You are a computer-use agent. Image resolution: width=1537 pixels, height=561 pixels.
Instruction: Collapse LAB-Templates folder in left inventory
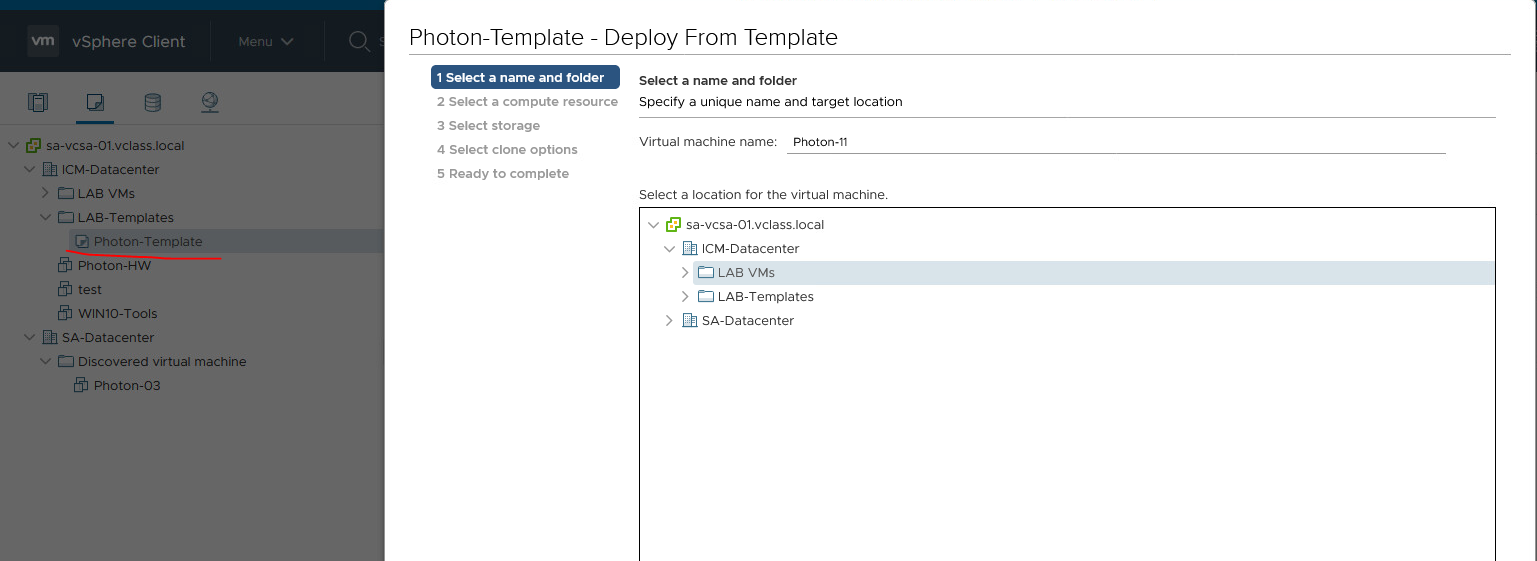[45, 217]
